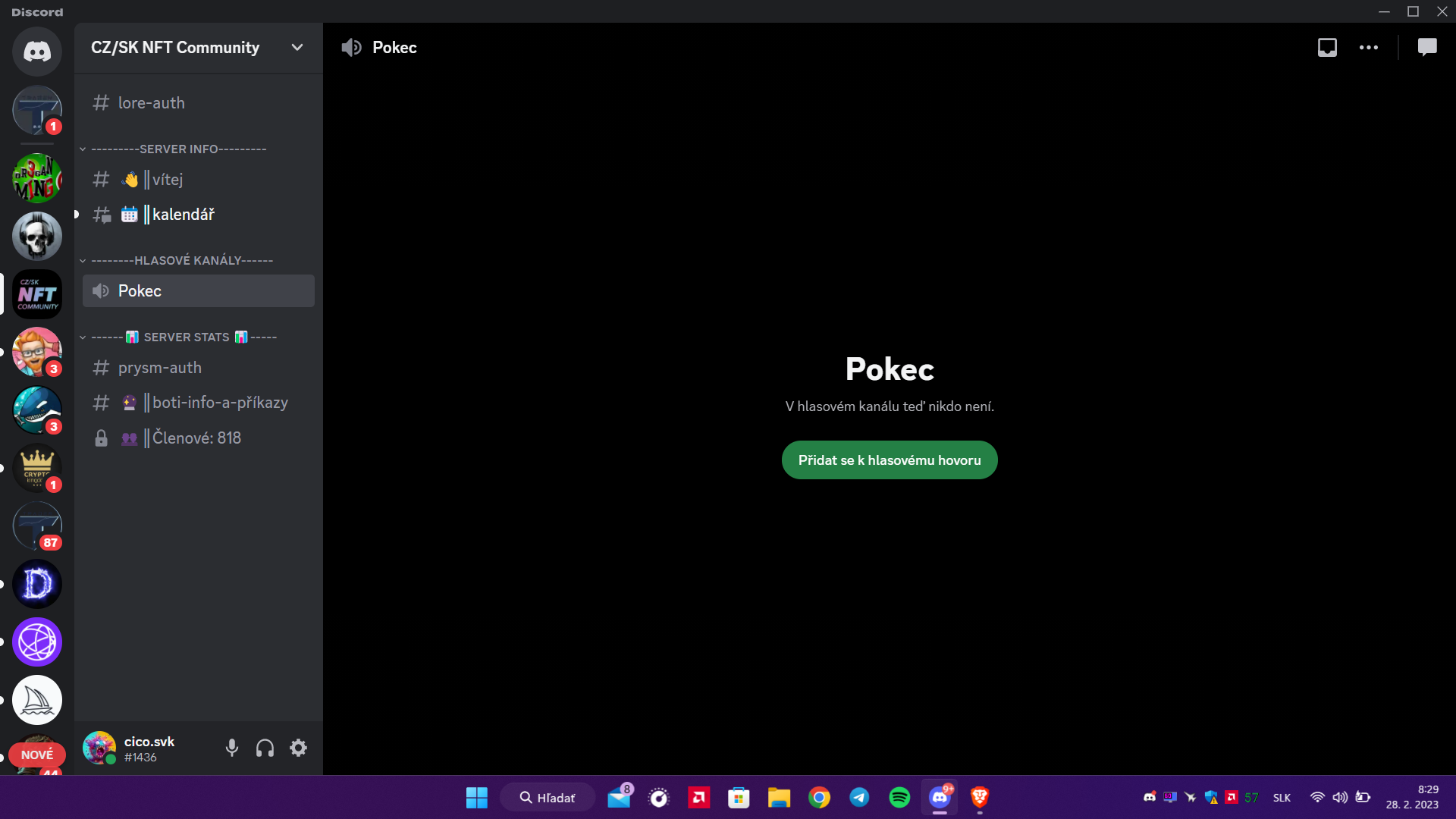The width and height of the screenshot is (1456, 819).
Task: Open the purple globe server
Action: [x=36, y=642]
